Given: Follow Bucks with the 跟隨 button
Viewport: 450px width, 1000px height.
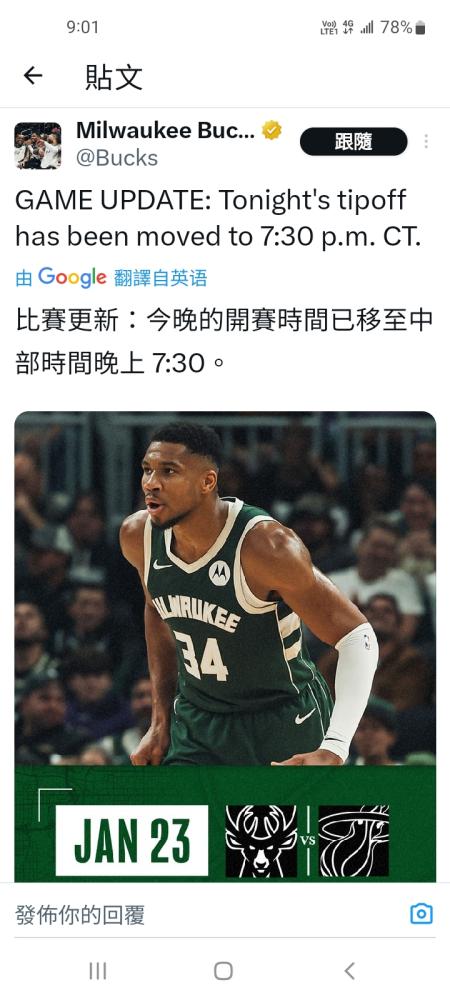Looking at the screenshot, I should coord(353,142).
